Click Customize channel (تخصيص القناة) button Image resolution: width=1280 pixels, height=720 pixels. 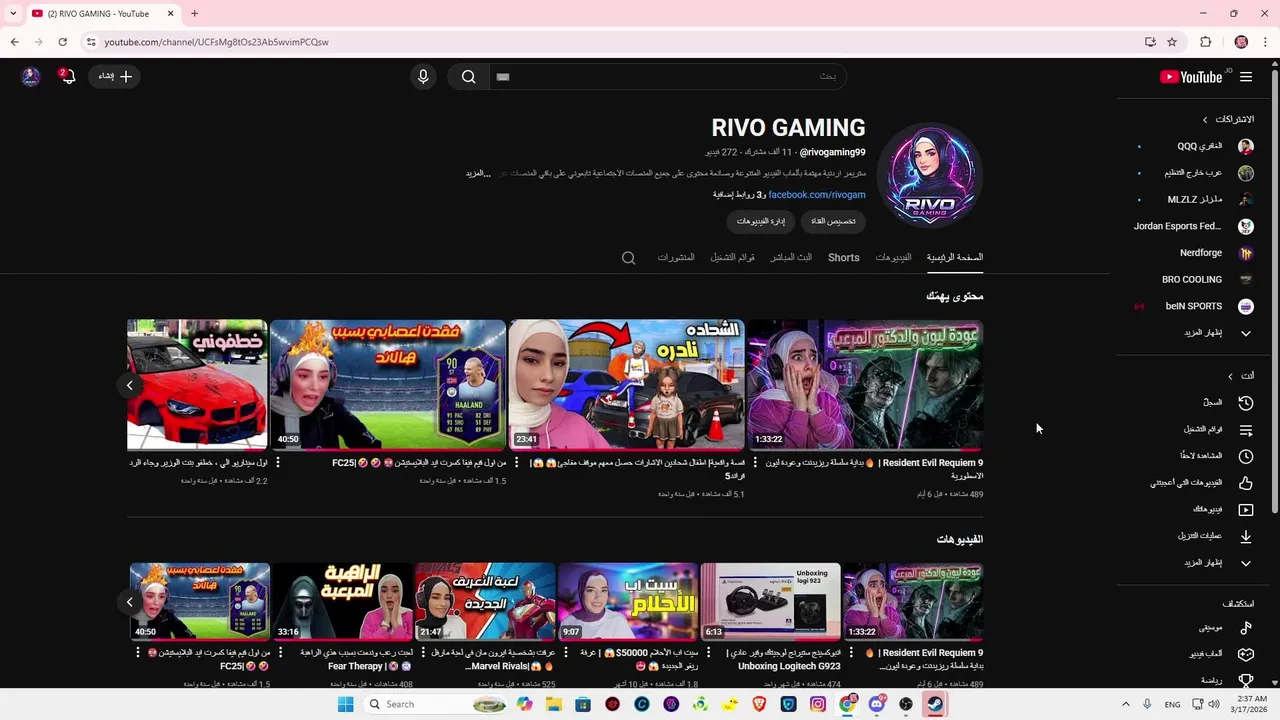tap(833, 221)
